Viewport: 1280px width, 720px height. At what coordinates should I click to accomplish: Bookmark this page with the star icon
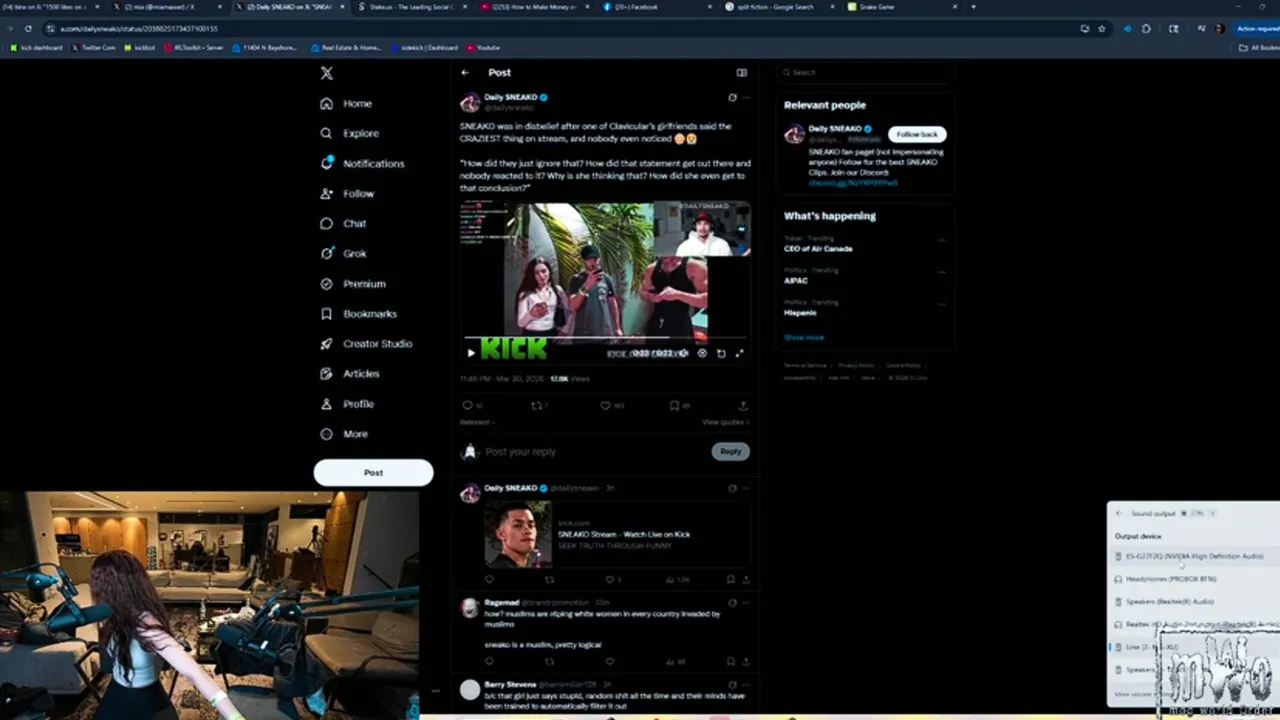click(x=1102, y=28)
